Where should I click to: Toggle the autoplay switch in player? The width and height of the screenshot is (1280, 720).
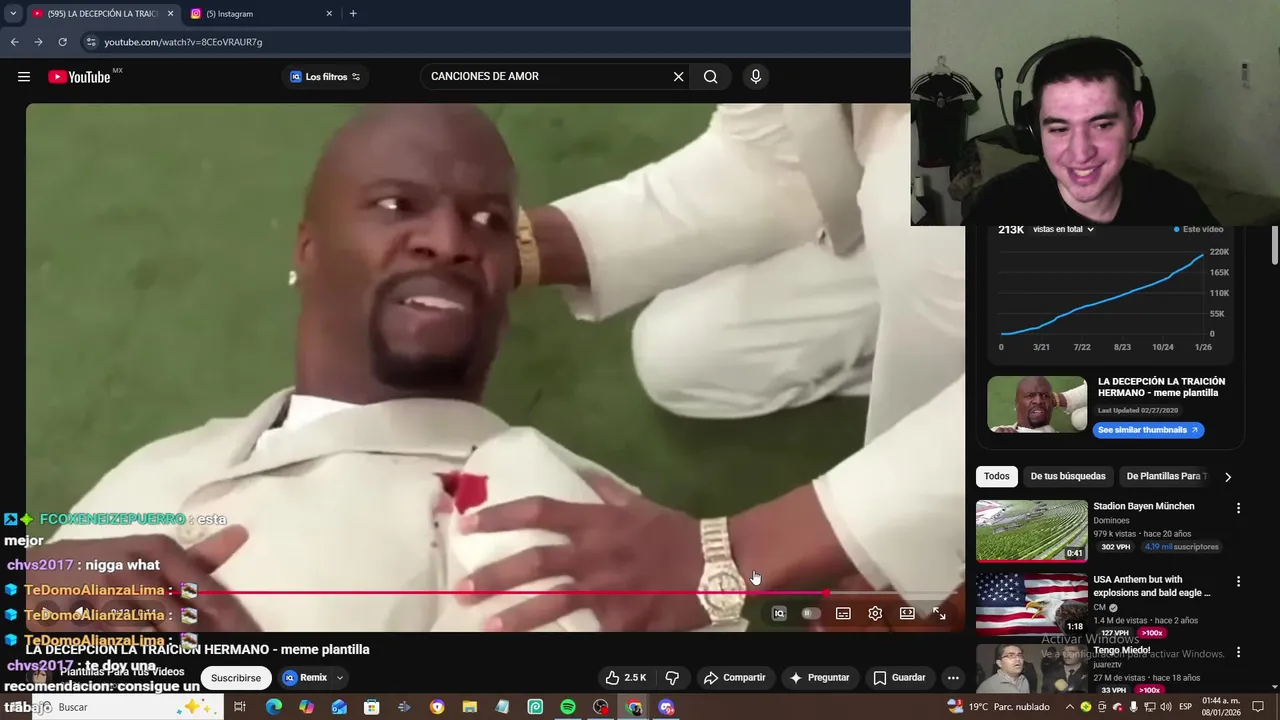point(811,613)
